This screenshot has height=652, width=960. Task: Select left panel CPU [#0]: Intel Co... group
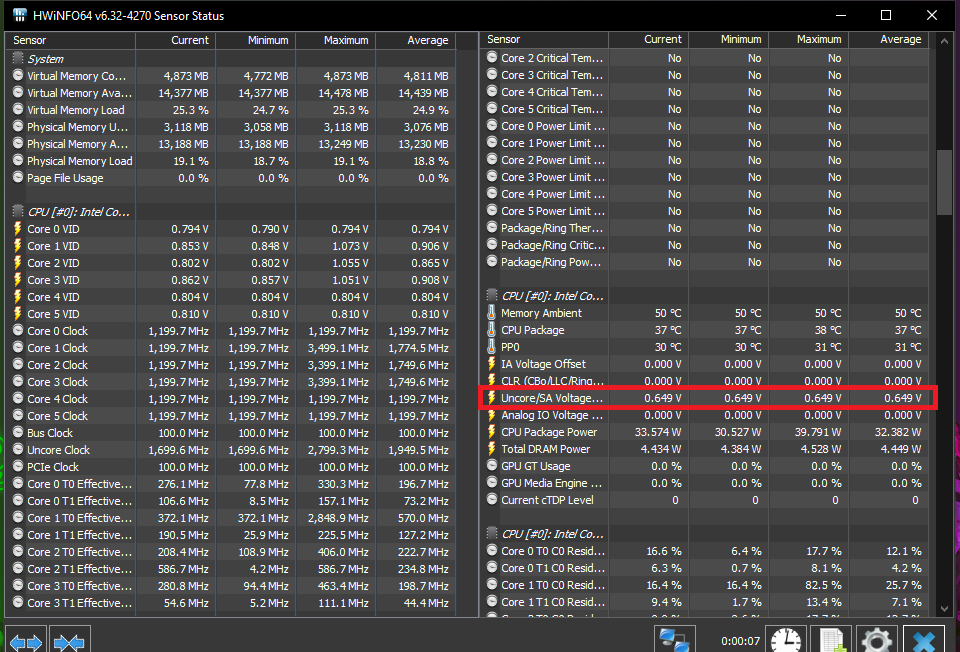coord(231,212)
